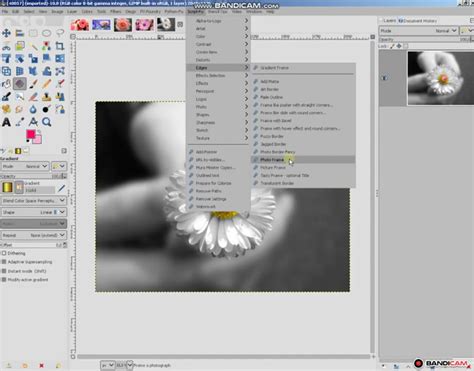Image resolution: width=474 pixels, height=371 pixels.
Task: Toggle the gradient reverse button
Action: pyautogui.click(x=19, y=188)
